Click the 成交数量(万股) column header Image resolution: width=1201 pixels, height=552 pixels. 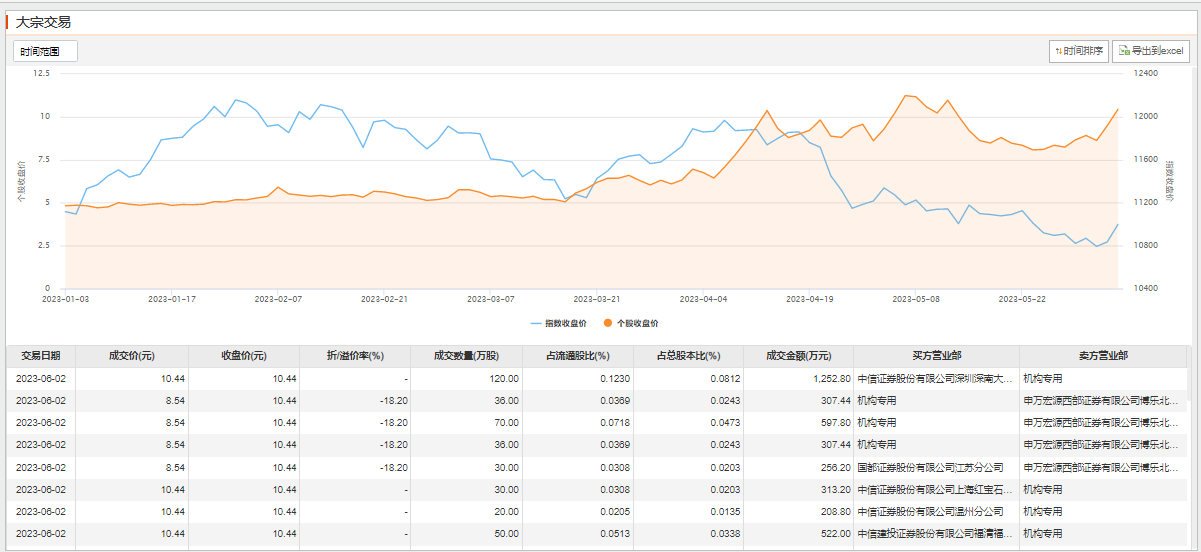click(x=466, y=356)
